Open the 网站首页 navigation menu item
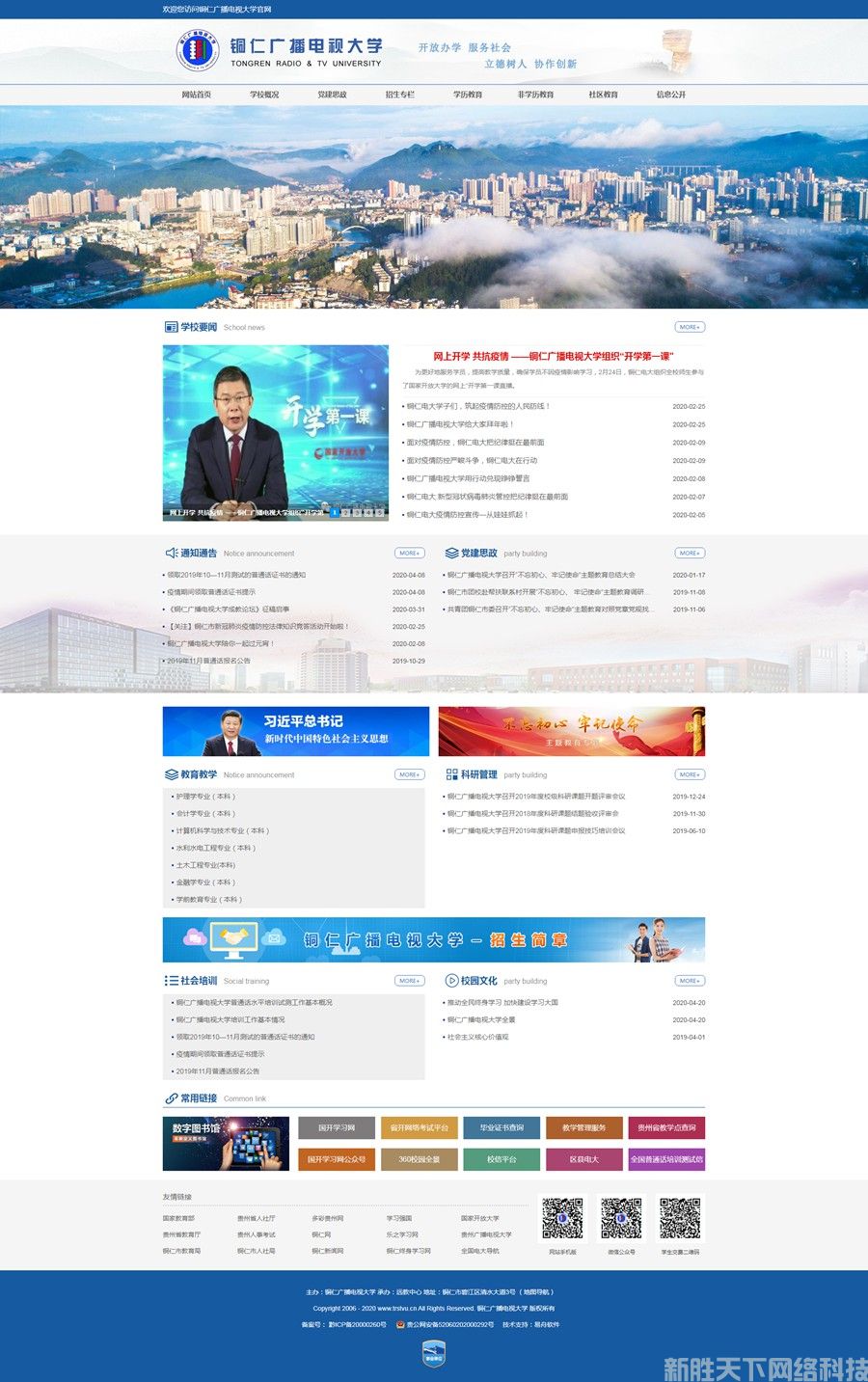This screenshot has width=868, height=1382. pos(197,95)
